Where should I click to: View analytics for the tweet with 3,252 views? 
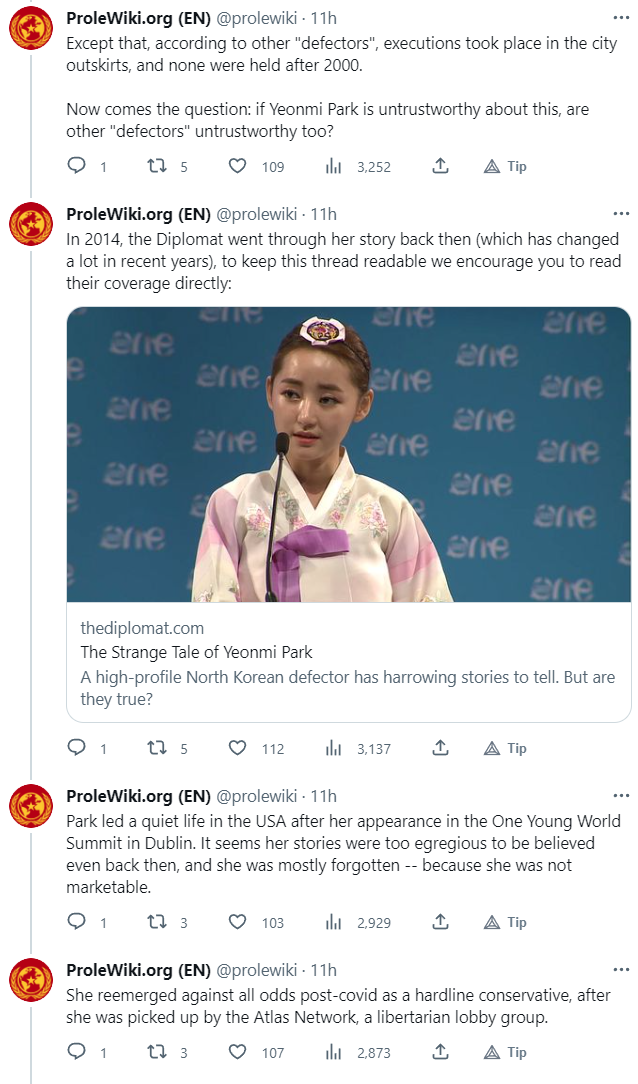(x=334, y=166)
